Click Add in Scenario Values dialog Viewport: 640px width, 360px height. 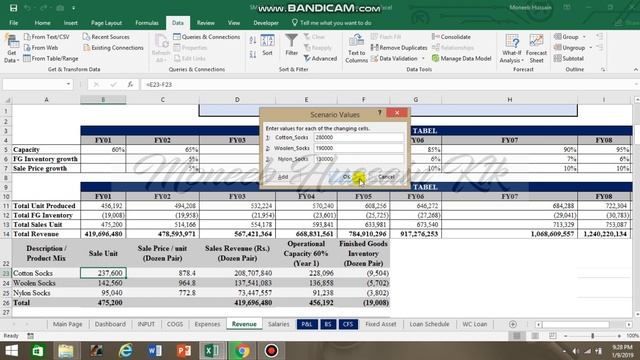(283, 177)
